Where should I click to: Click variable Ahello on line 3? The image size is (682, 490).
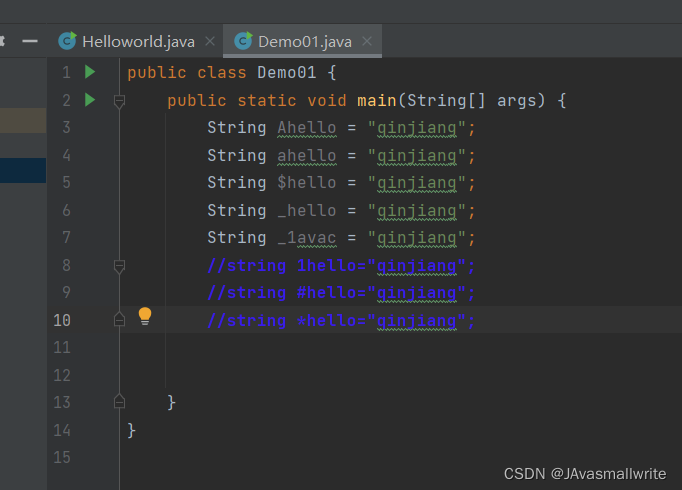pyautogui.click(x=307, y=128)
